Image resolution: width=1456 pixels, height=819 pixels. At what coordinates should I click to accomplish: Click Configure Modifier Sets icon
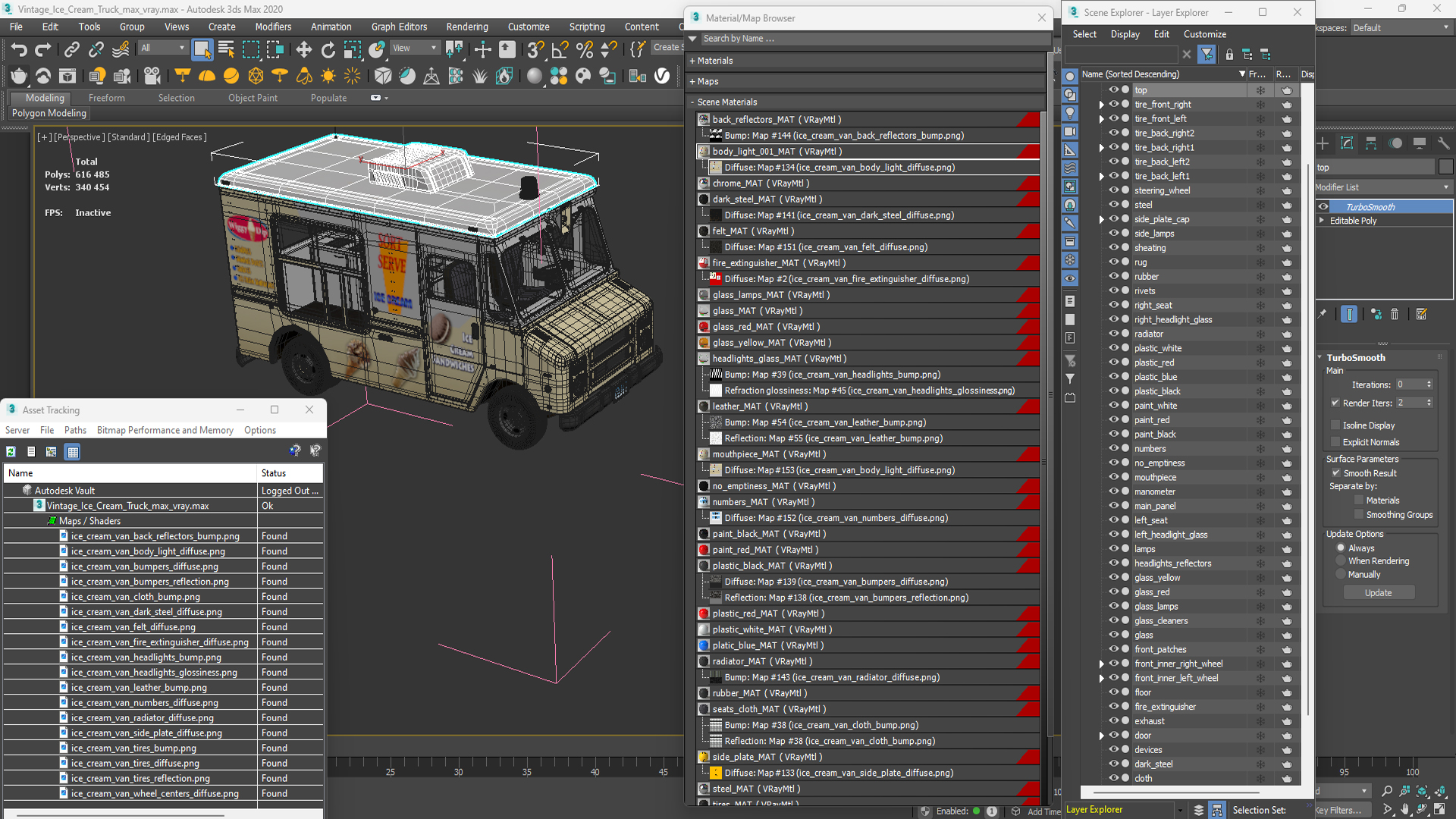(x=1421, y=314)
